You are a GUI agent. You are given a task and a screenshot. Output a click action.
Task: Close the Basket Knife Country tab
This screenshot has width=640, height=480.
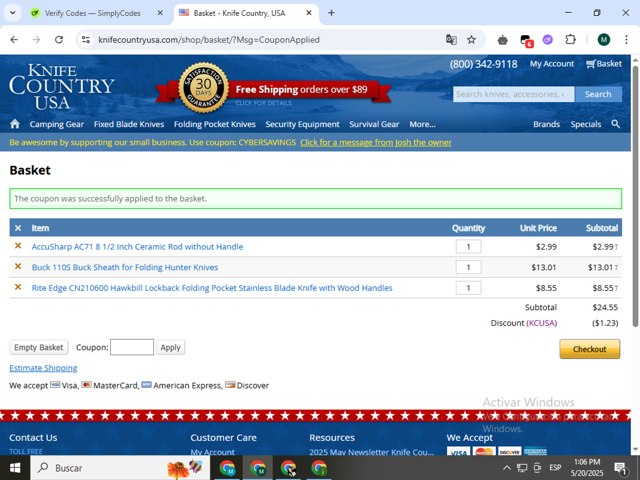309,13
